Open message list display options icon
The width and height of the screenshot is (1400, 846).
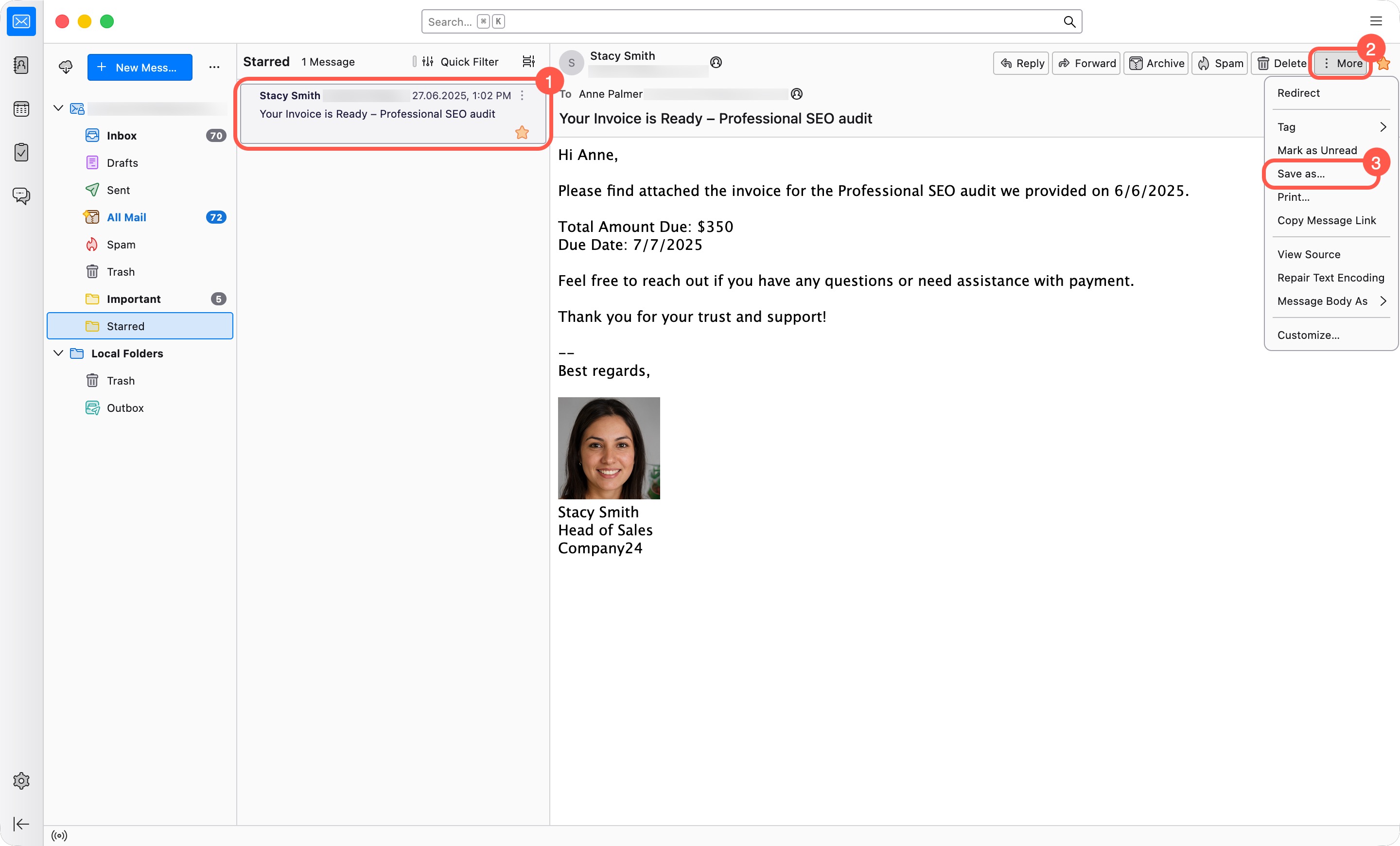[x=528, y=61]
